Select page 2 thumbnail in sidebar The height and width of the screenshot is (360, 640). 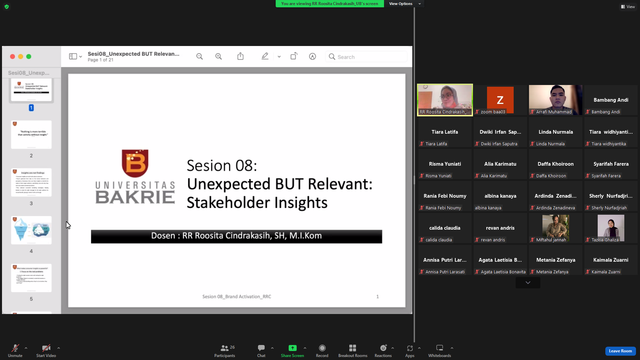31,134
